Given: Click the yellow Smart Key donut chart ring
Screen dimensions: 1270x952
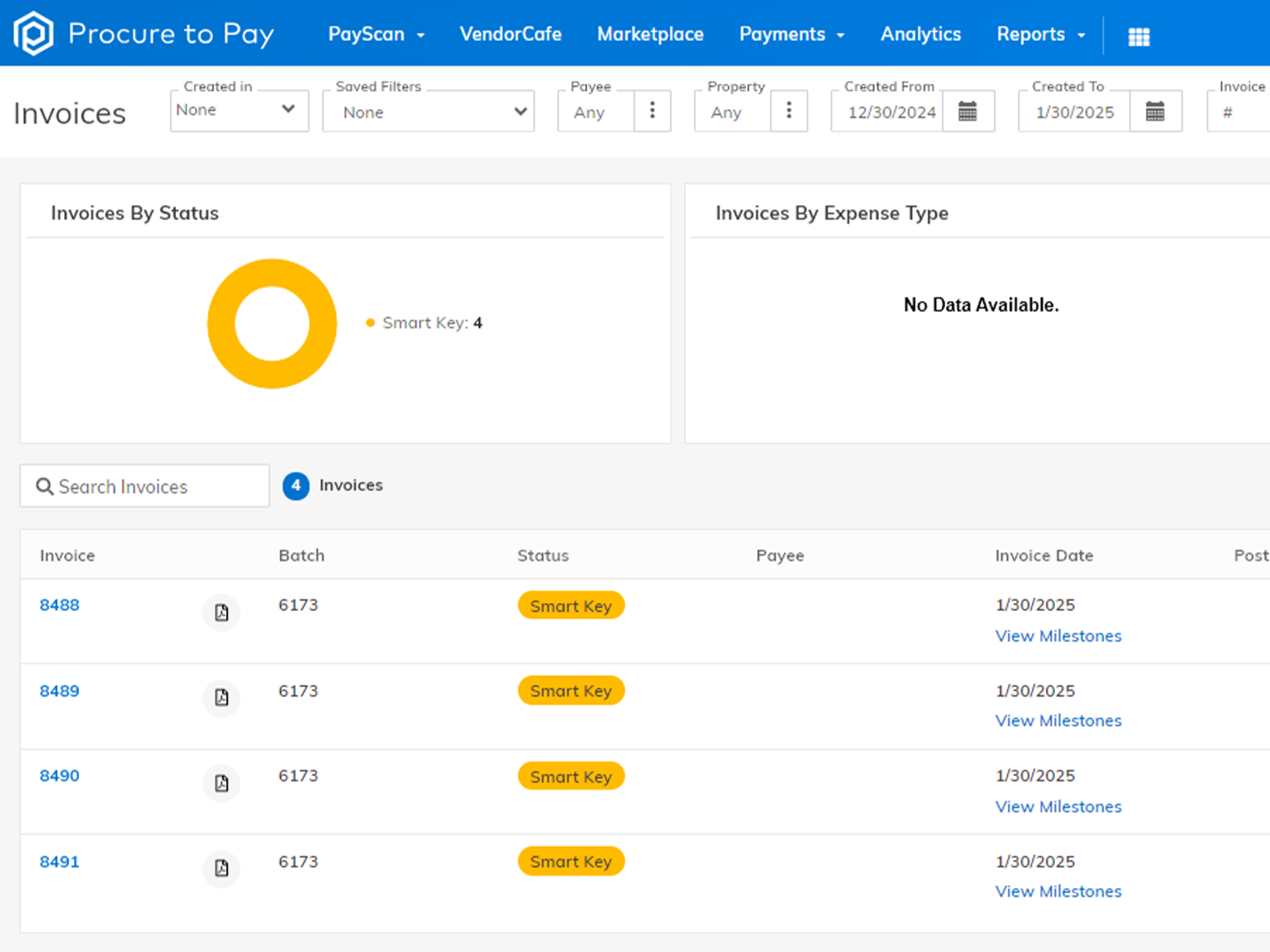Looking at the screenshot, I should 222,324.
